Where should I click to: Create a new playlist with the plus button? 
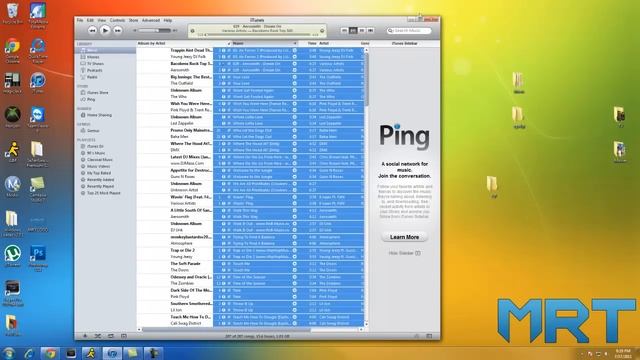point(85,336)
